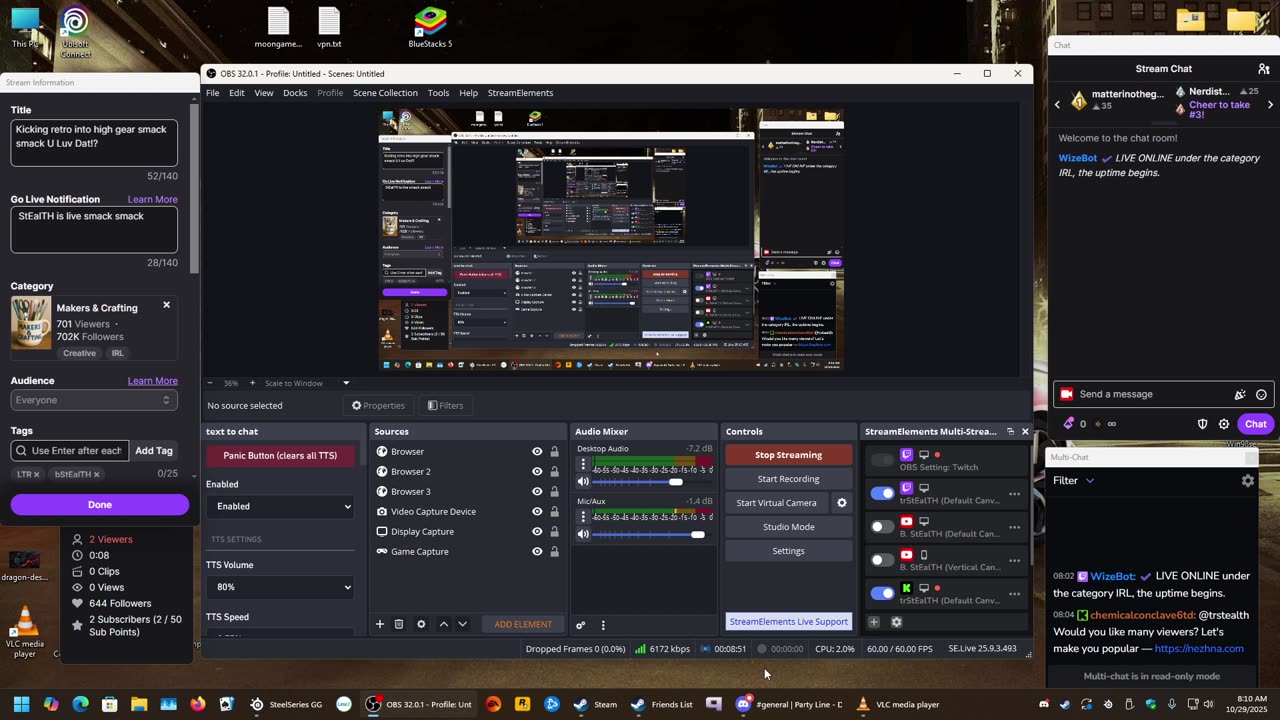Image resolution: width=1280 pixels, height=720 pixels.
Task: Hide the Browser 3 source
Action: tap(537, 492)
